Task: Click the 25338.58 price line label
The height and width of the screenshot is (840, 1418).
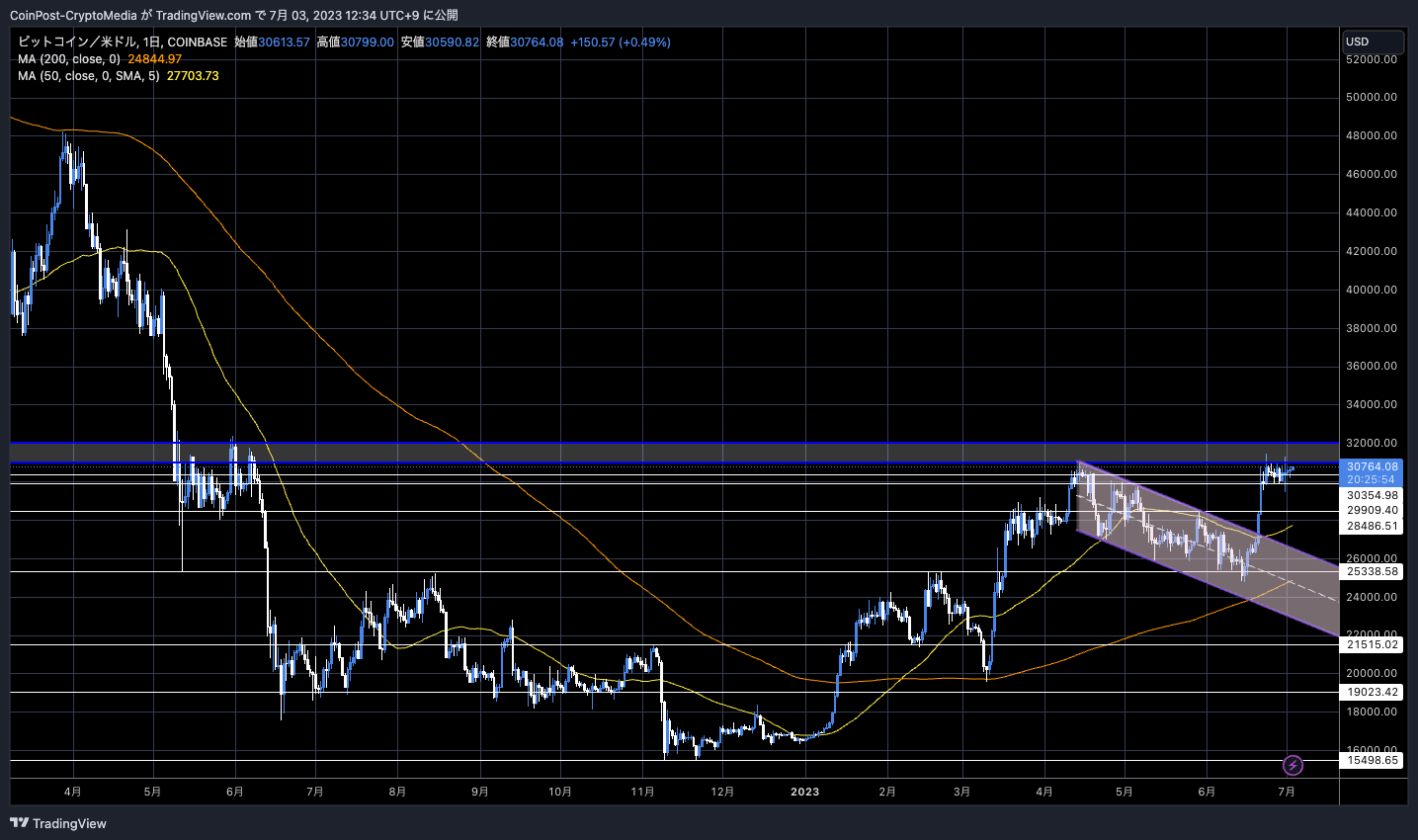Action: click(1373, 571)
